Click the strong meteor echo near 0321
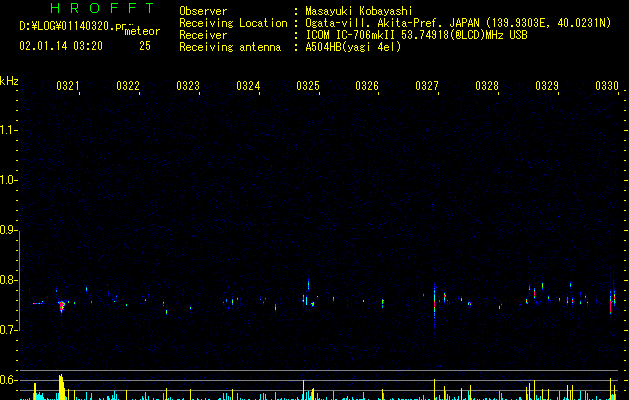Image resolution: width=629 pixels, height=400 pixels. tap(61, 306)
